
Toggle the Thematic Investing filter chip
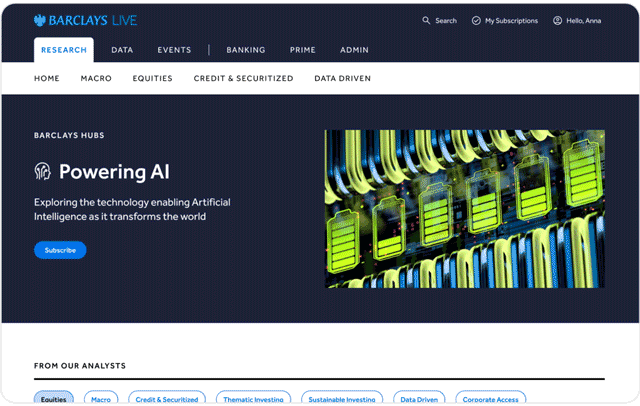click(x=253, y=399)
